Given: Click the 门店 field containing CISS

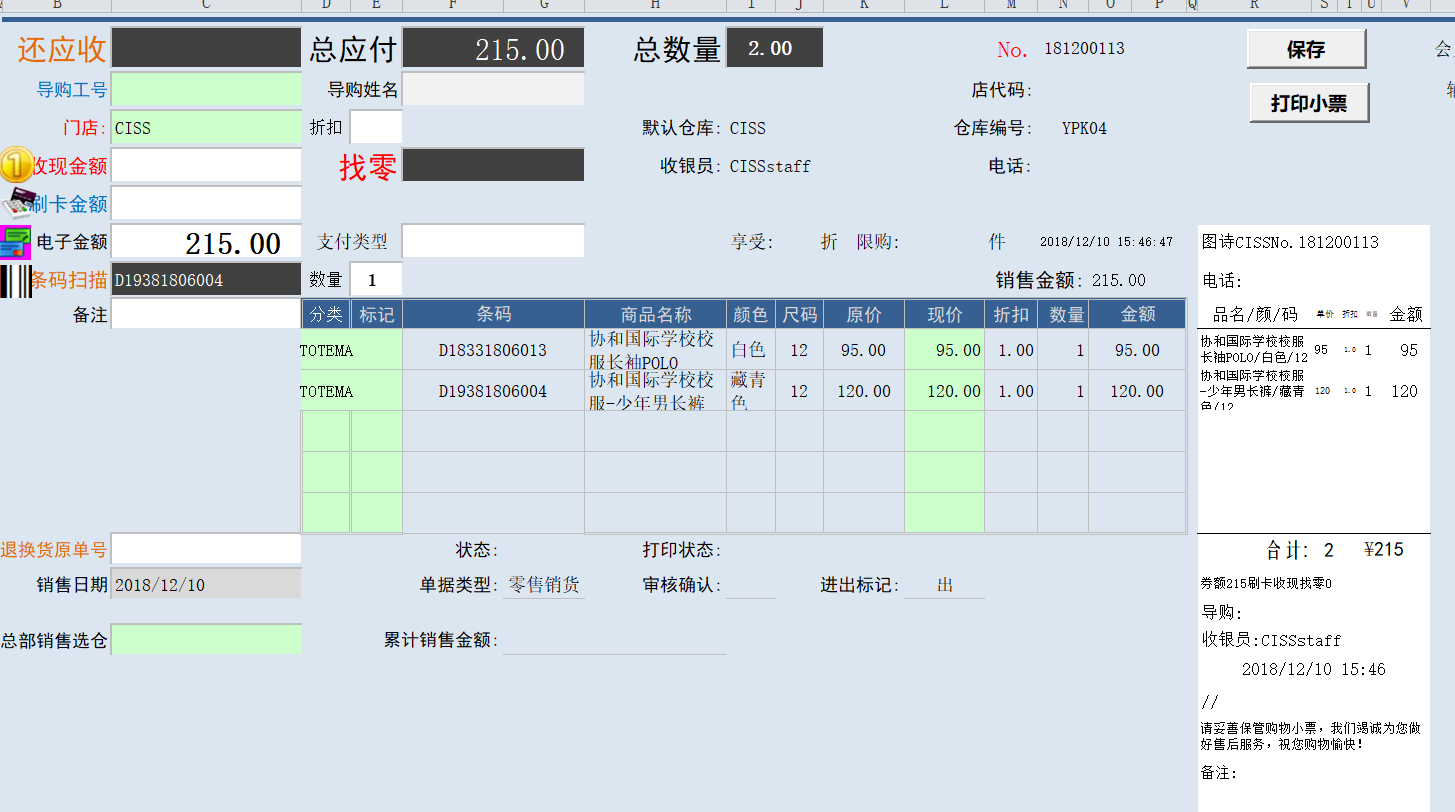Looking at the screenshot, I should [206, 128].
